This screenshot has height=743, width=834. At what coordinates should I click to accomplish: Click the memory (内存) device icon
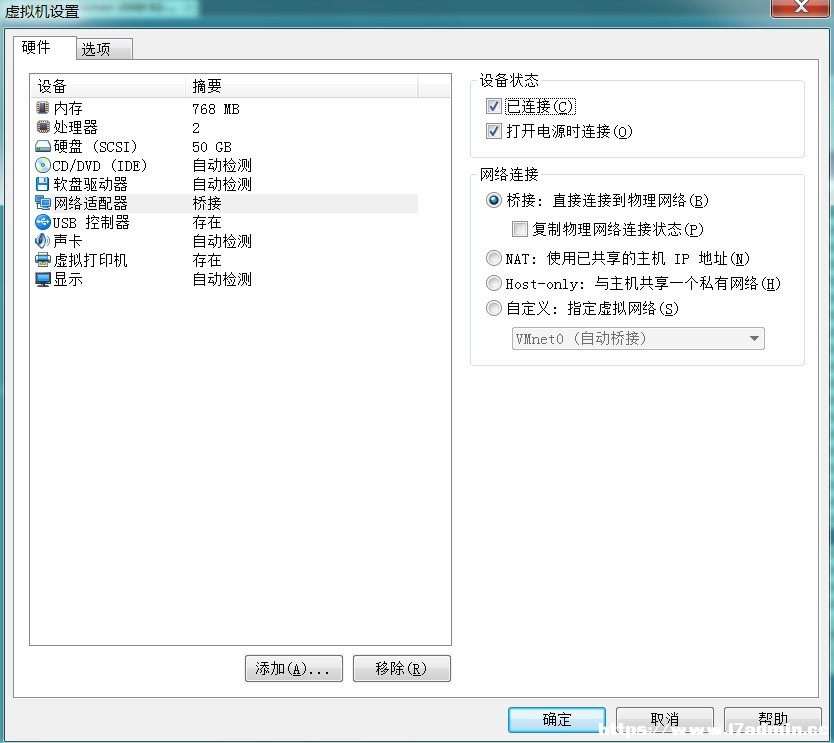point(43,108)
